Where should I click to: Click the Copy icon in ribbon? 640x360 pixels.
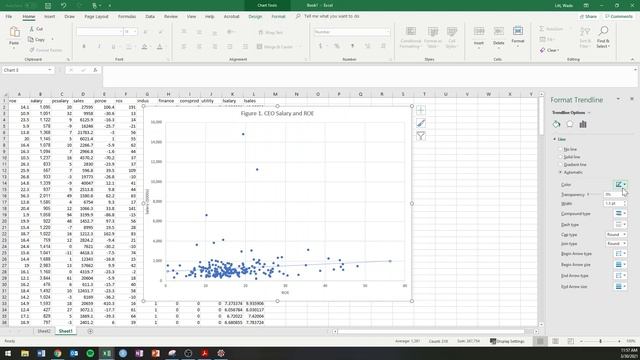point(31,40)
